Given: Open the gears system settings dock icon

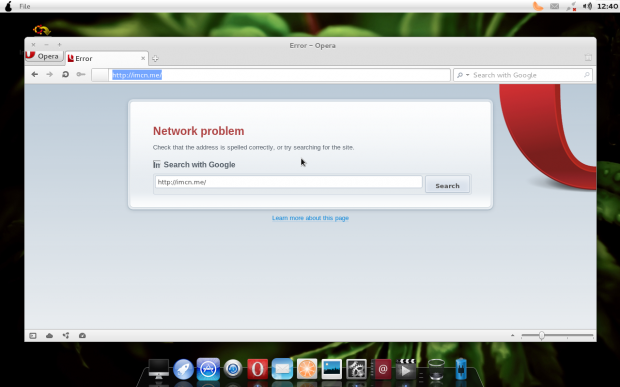Looking at the screenshot, I should [x=356, y=369].
